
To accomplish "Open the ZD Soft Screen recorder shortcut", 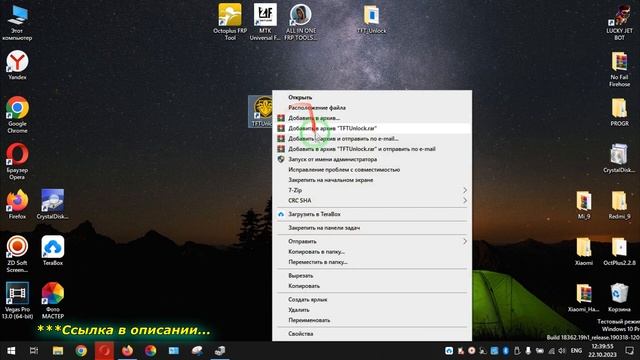I will click(x=17, y=254).
